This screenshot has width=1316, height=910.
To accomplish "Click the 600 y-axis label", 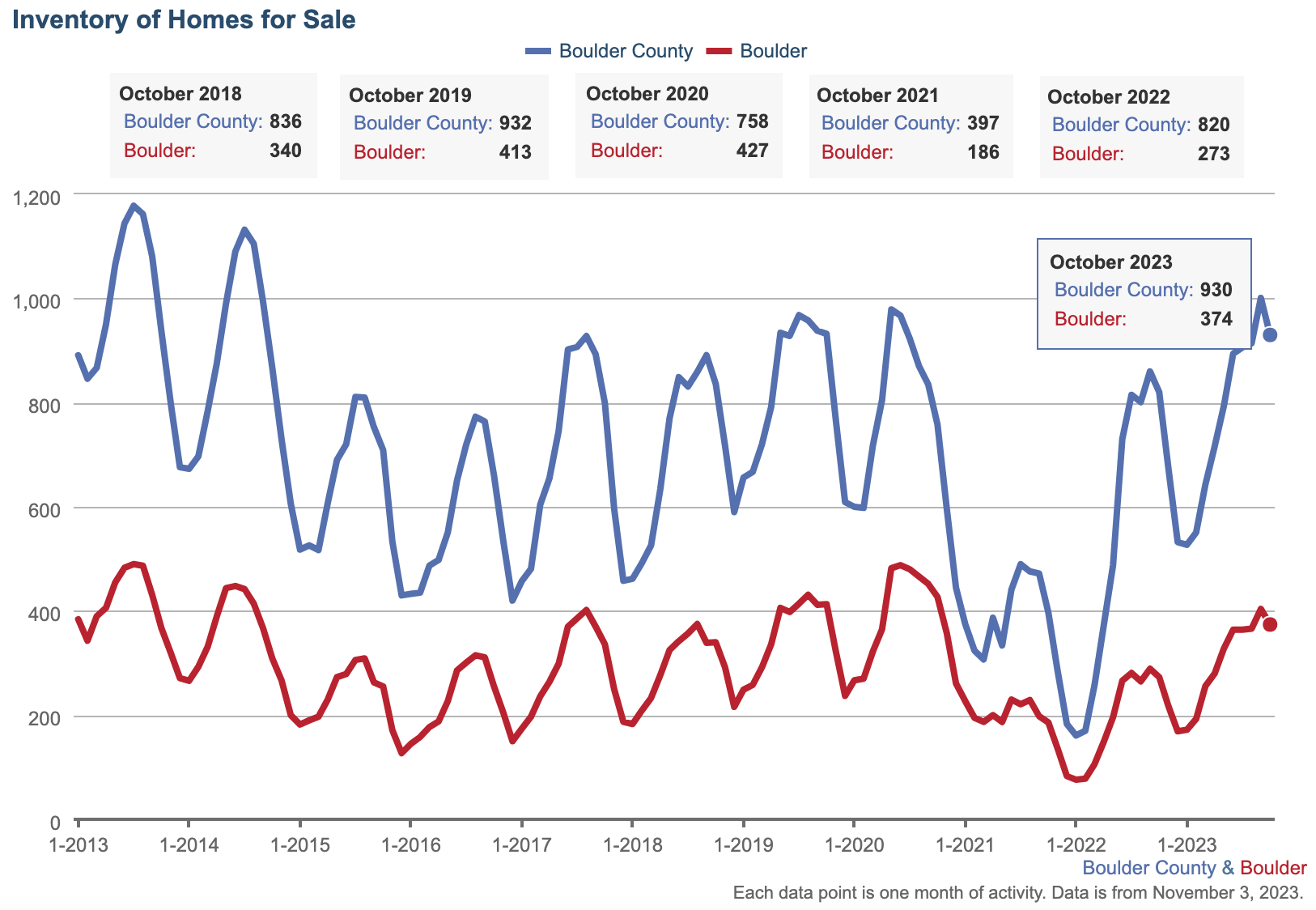I will point(45,510).
